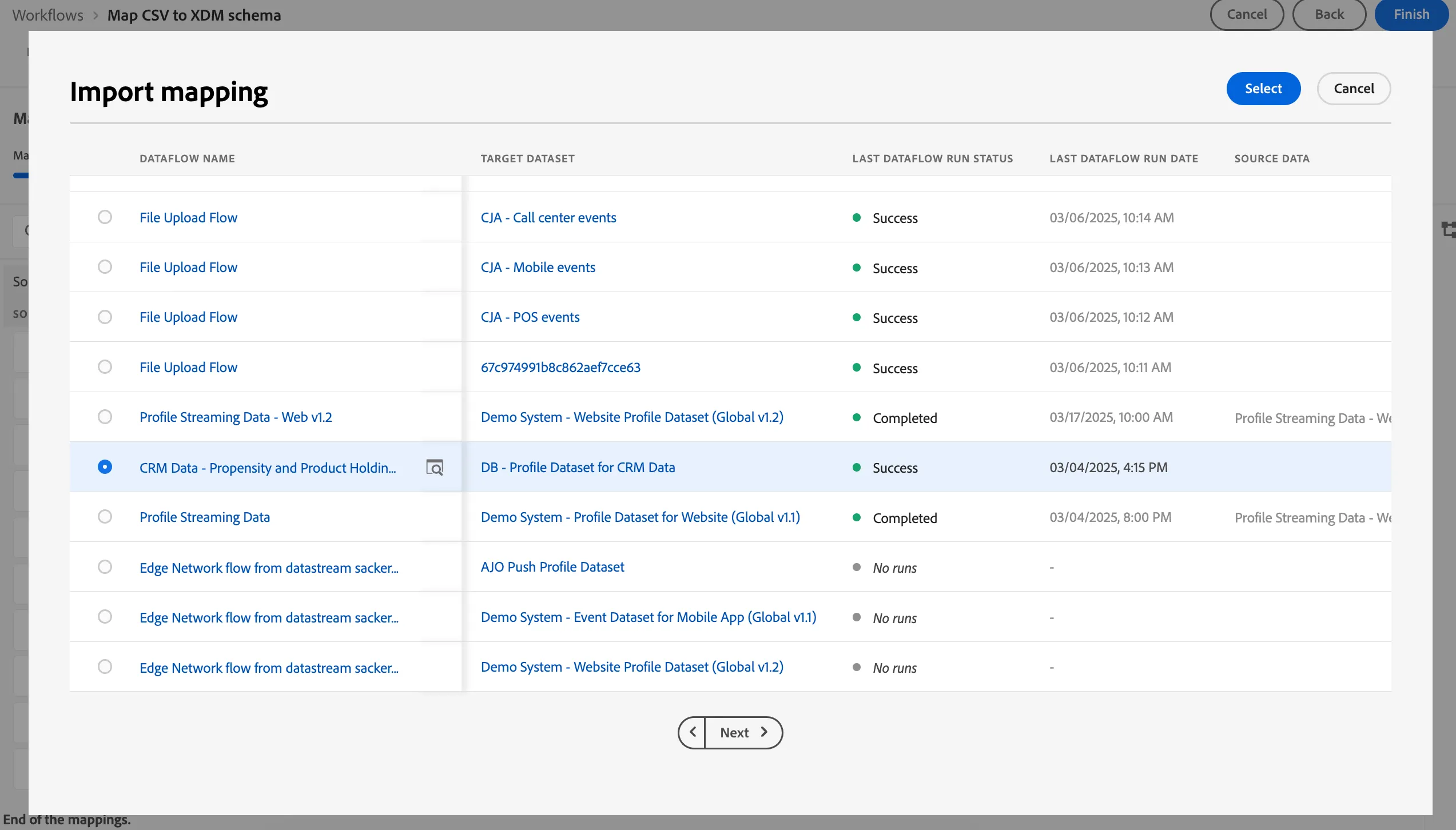
Task: Open DB - Profile Dataset for CRM Data
Action: click(x=578, y=467)
